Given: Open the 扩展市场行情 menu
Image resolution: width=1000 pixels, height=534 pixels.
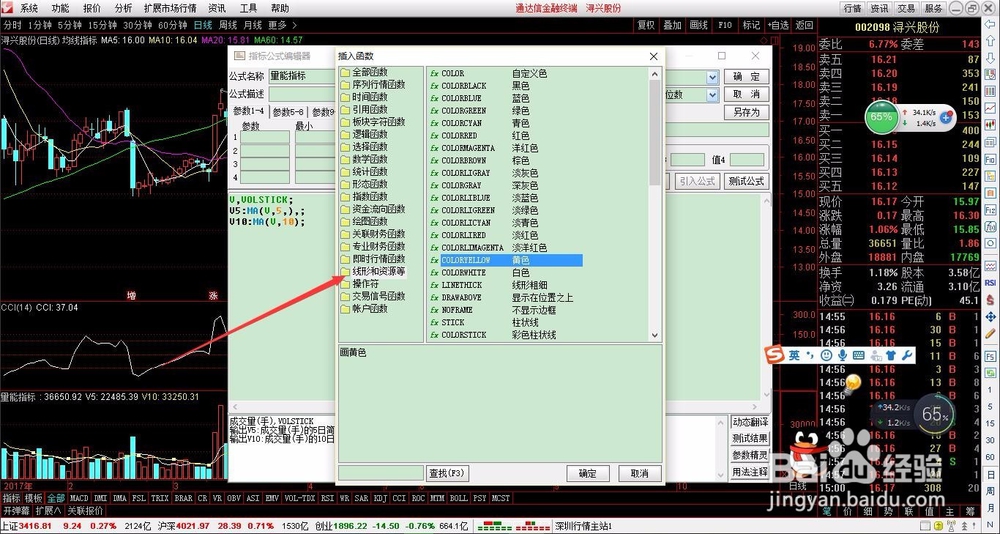Looking at the screenshot, I should tap(170, 8).
